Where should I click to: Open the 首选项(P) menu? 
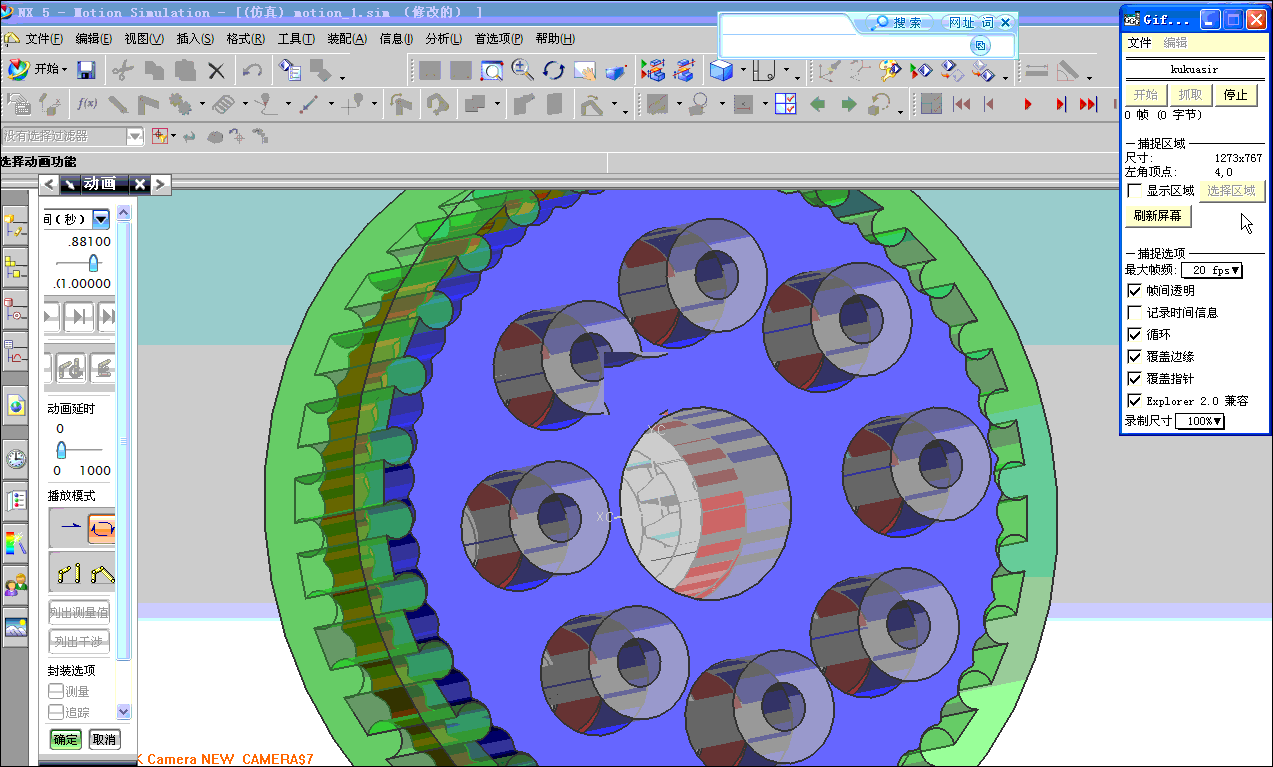(499, 39)
